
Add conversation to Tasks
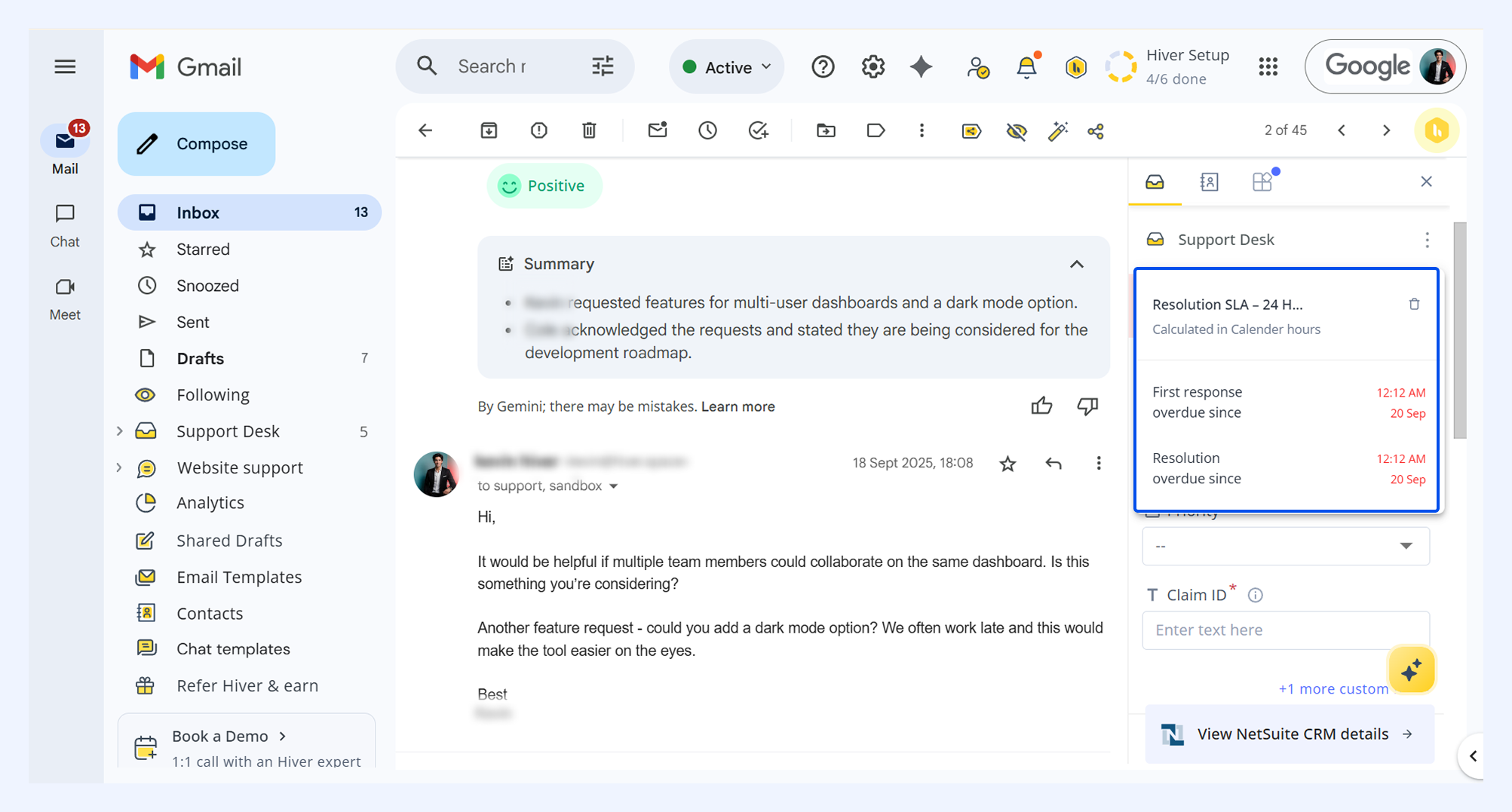pyautogui.click(x=758, y=130)
